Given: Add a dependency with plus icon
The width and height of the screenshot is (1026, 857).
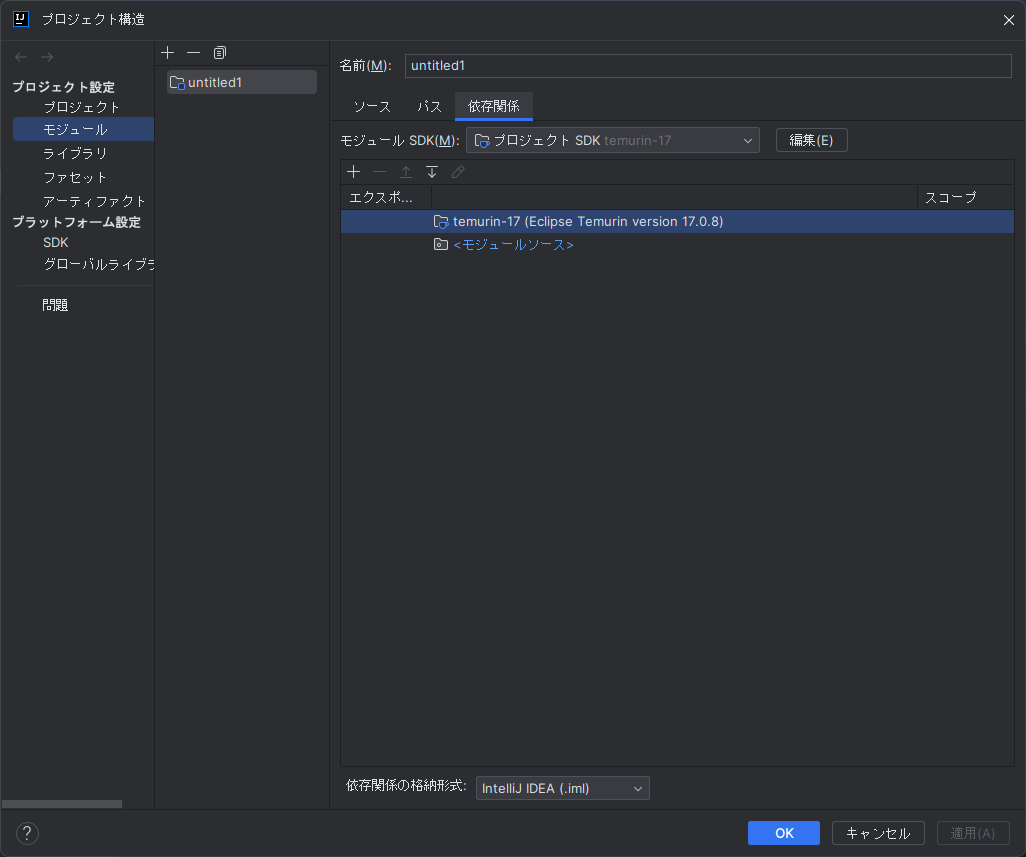Looking at the screenshot, I should click(354, 171).
